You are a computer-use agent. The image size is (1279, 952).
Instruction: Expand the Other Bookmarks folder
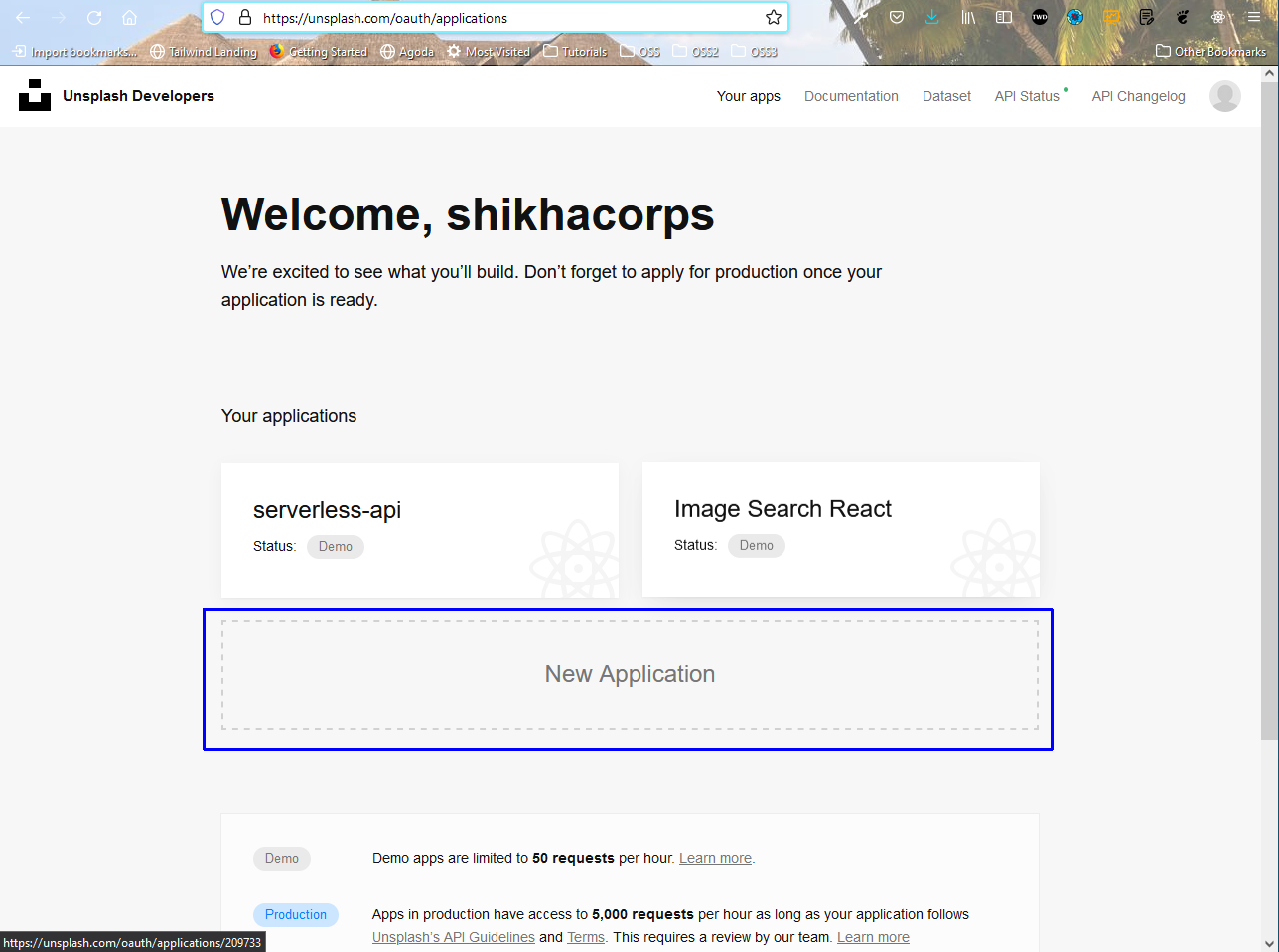[x=1210, y=52]
